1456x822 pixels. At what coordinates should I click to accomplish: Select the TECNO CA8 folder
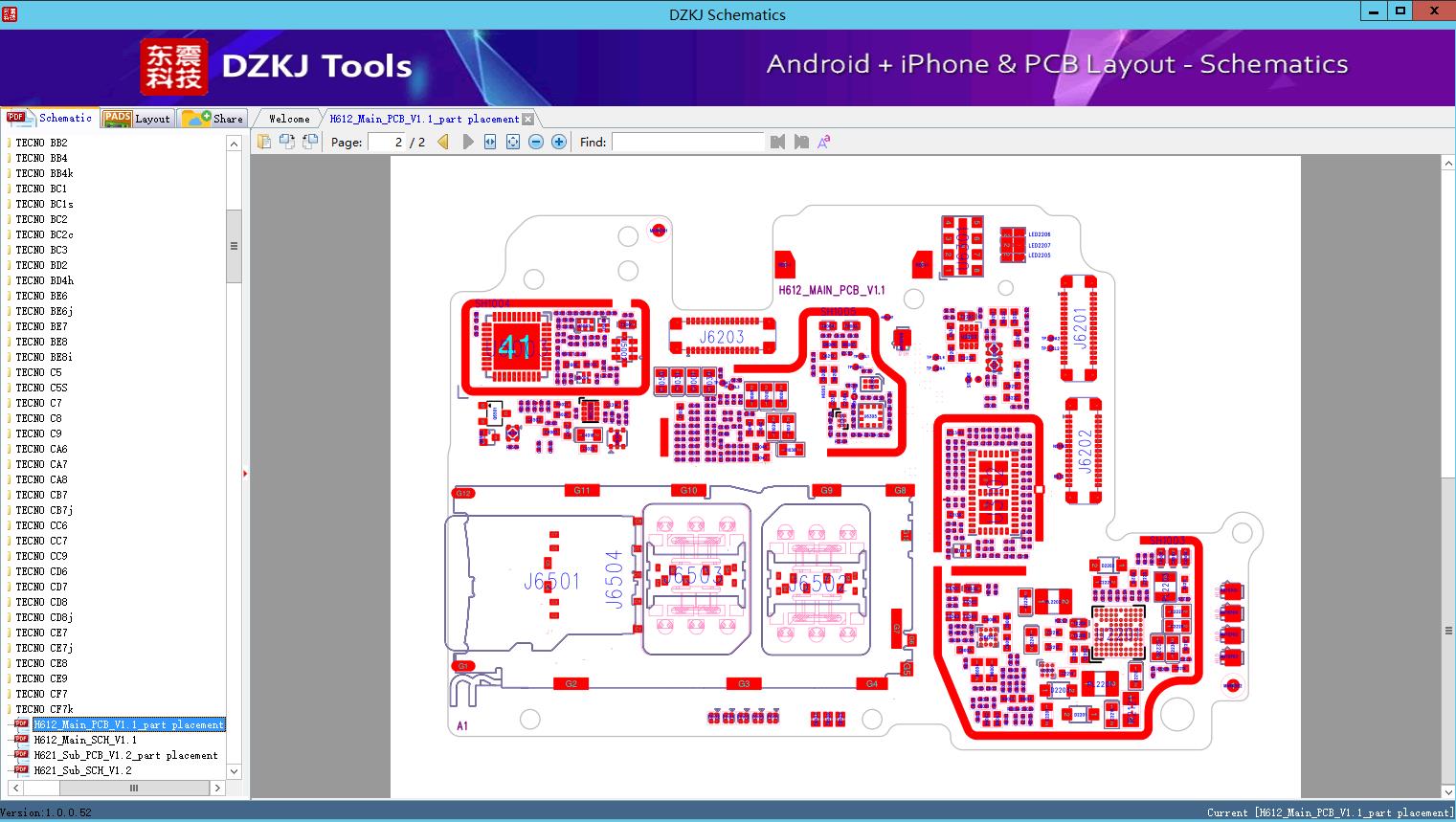click(41, 479)
